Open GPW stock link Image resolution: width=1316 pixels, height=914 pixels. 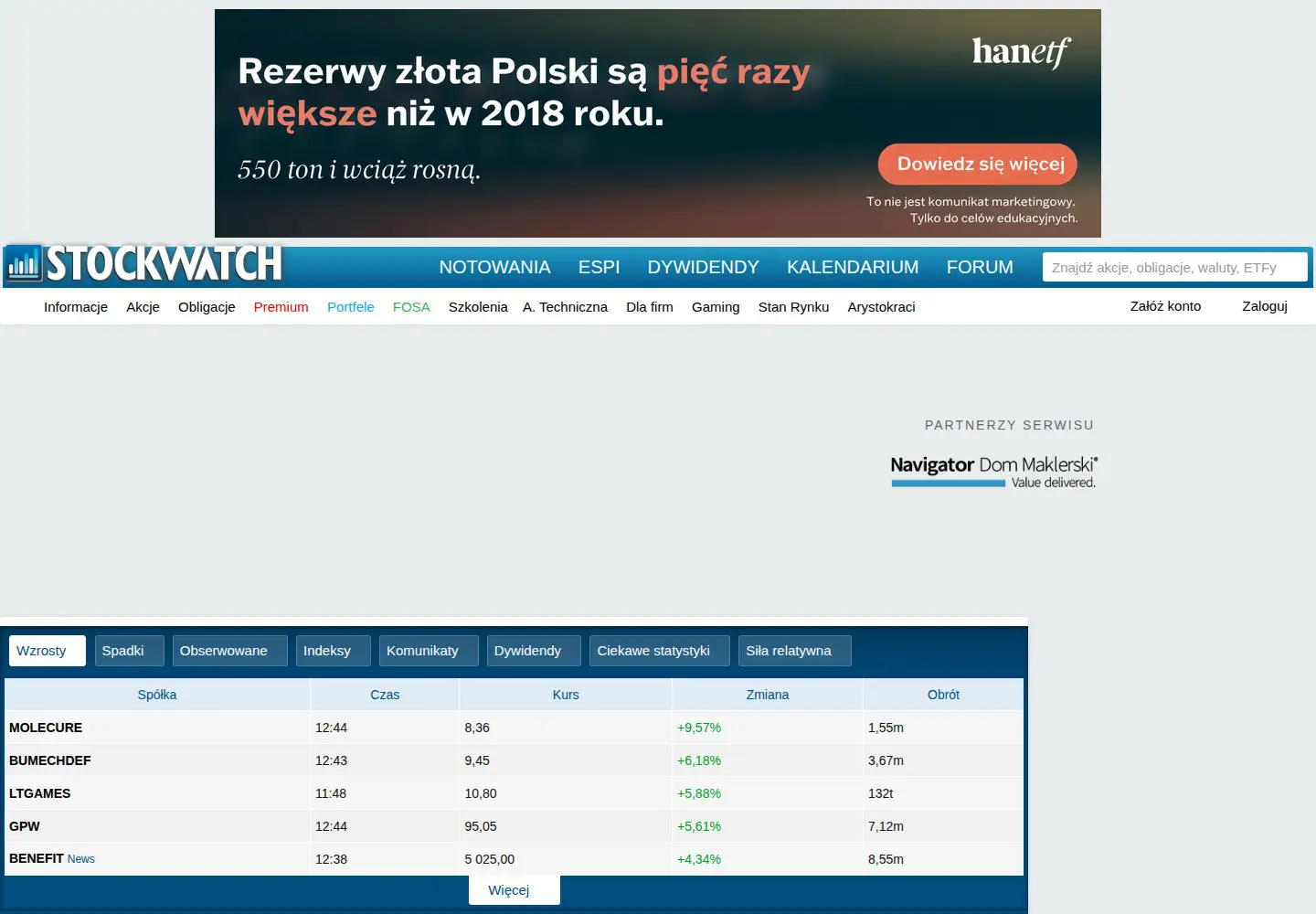(25, 826)
